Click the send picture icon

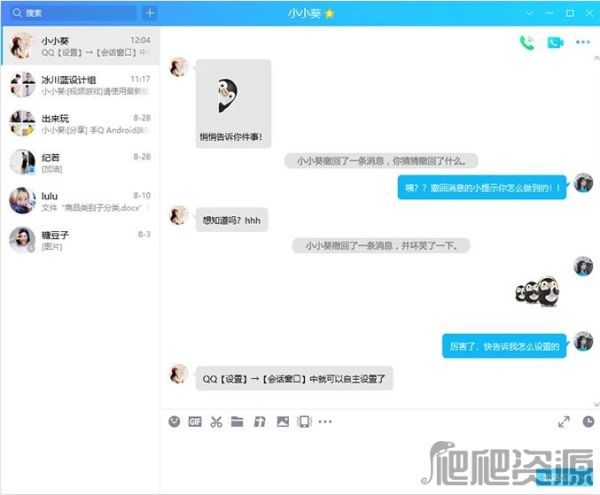[283, 422]
